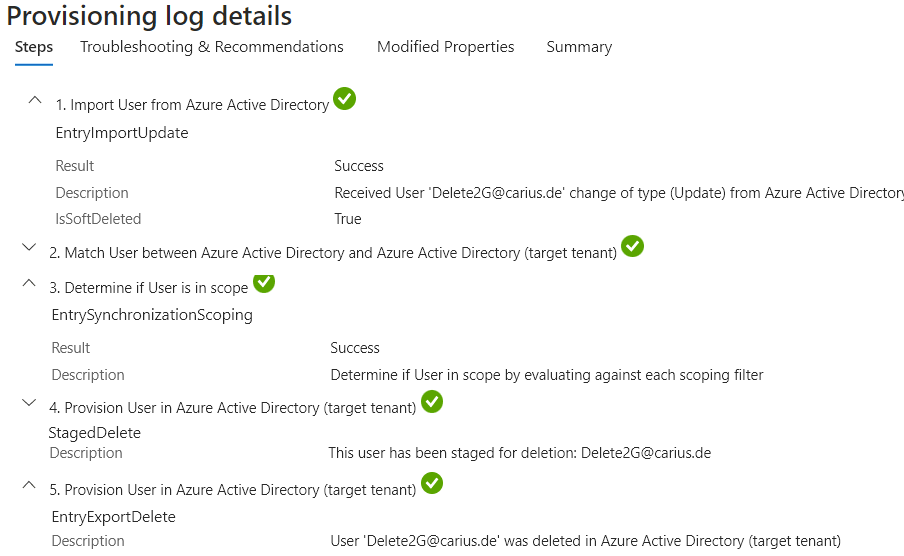This screenshot has width=904, height=556.
Task: Click the staged for deletion description text
Action: (519, 453)
